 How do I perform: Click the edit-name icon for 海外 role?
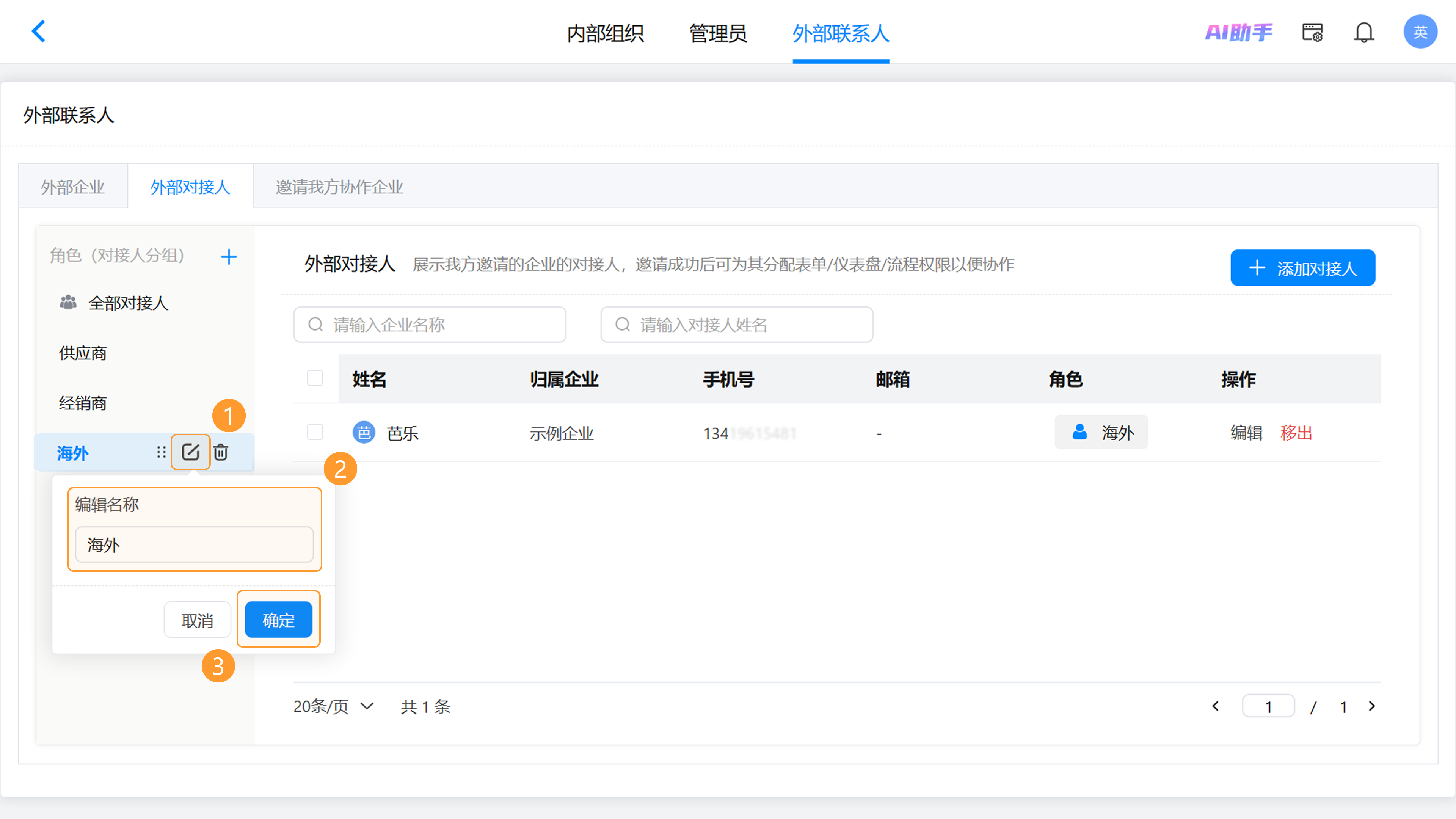(190, 452)
